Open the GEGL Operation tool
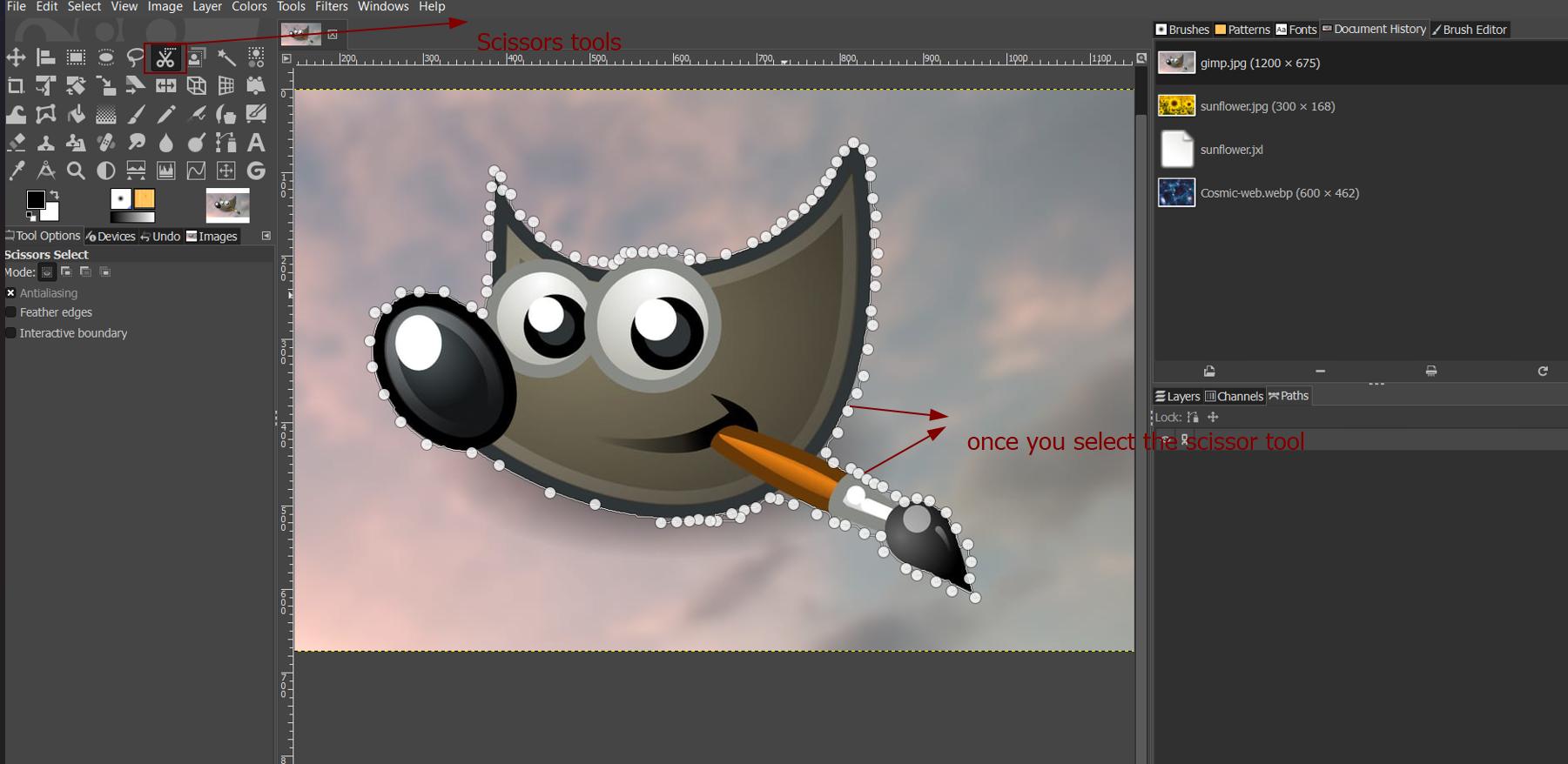This screenshot has width=1568, height=764. coord(256,171)
